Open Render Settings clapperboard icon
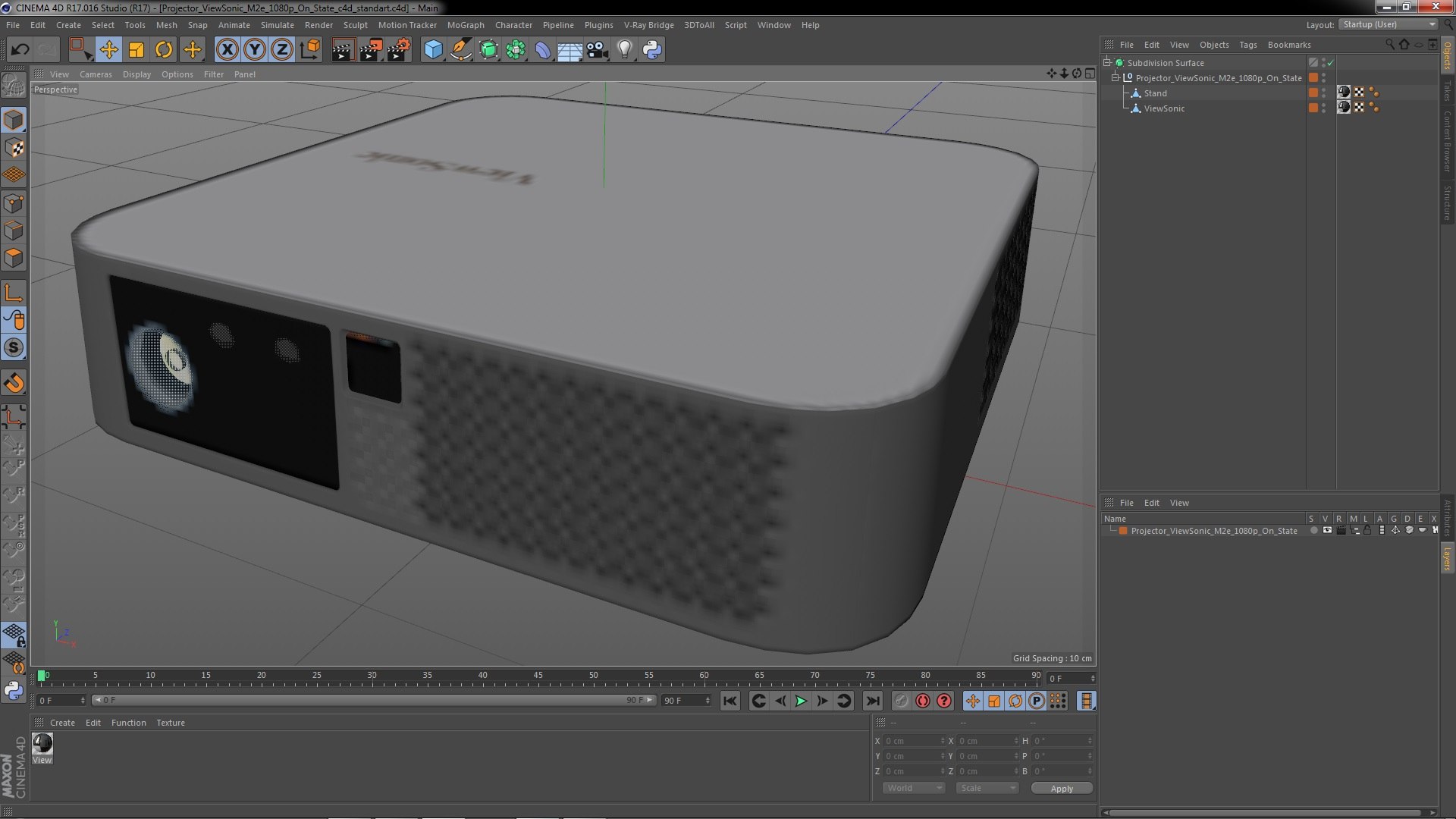1456x819 pixels. point(398,50)
